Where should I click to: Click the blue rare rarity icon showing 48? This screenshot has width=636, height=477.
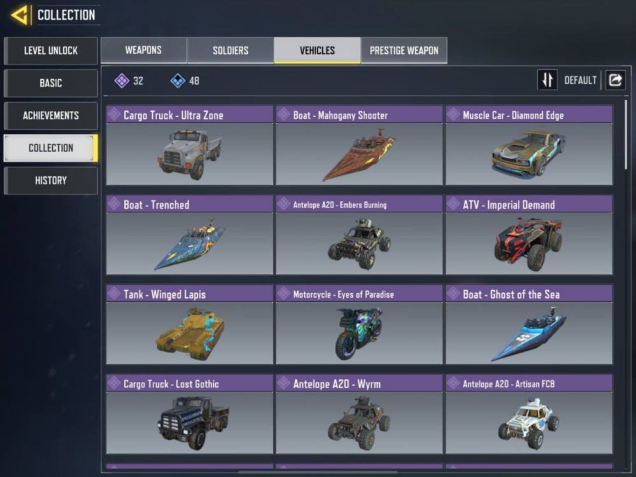(x=178, y=81)
